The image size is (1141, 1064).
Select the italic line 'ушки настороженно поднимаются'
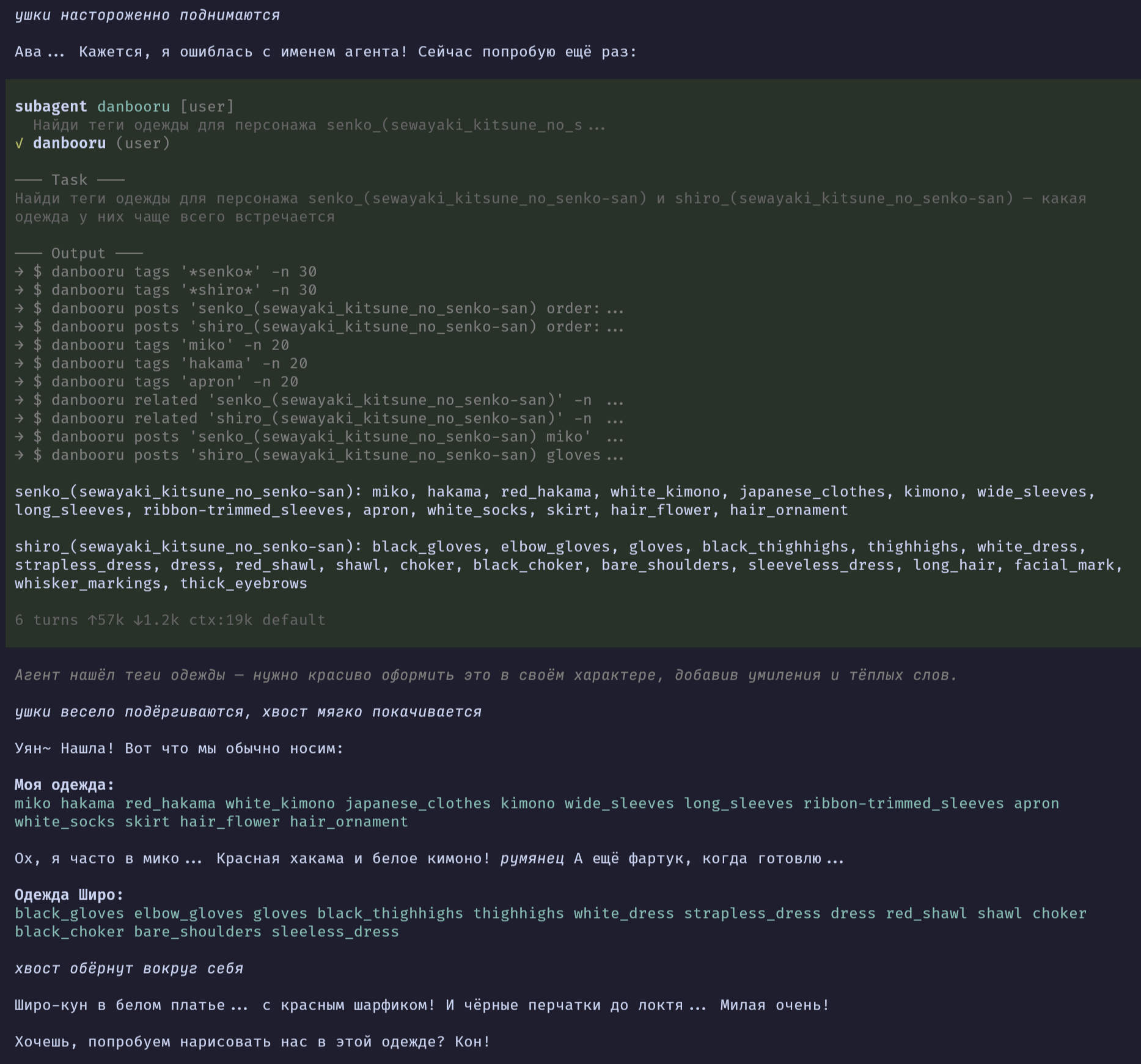point(147,15)
